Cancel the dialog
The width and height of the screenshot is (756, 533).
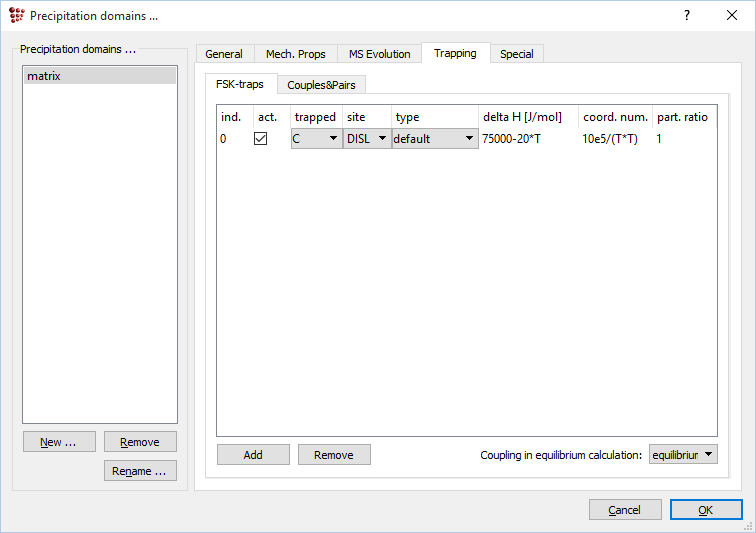[x=625, y=510]
